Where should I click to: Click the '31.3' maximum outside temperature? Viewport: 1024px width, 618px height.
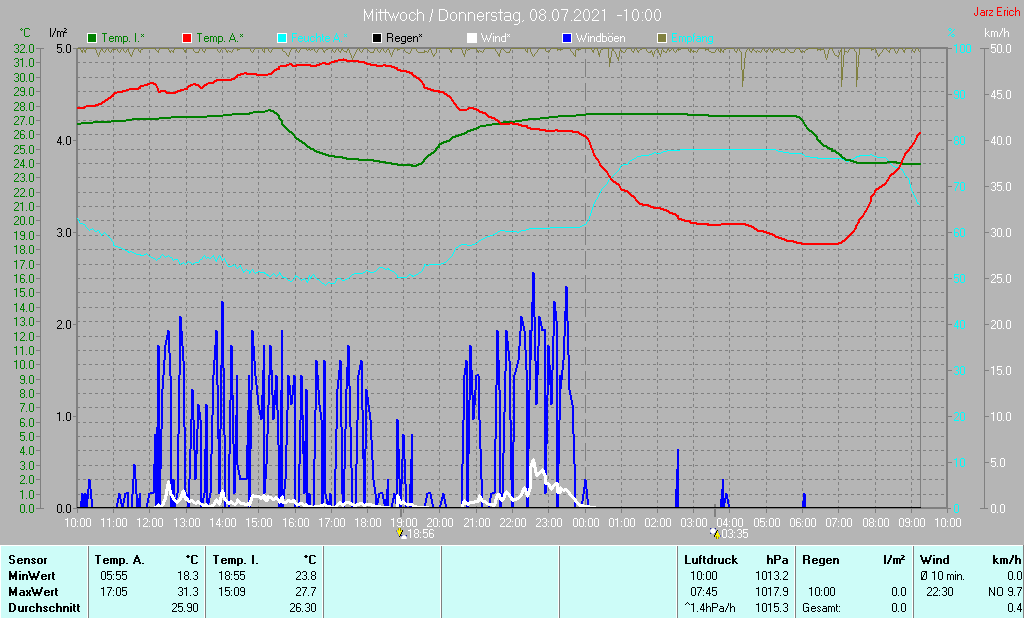click(x=187, y=592)
